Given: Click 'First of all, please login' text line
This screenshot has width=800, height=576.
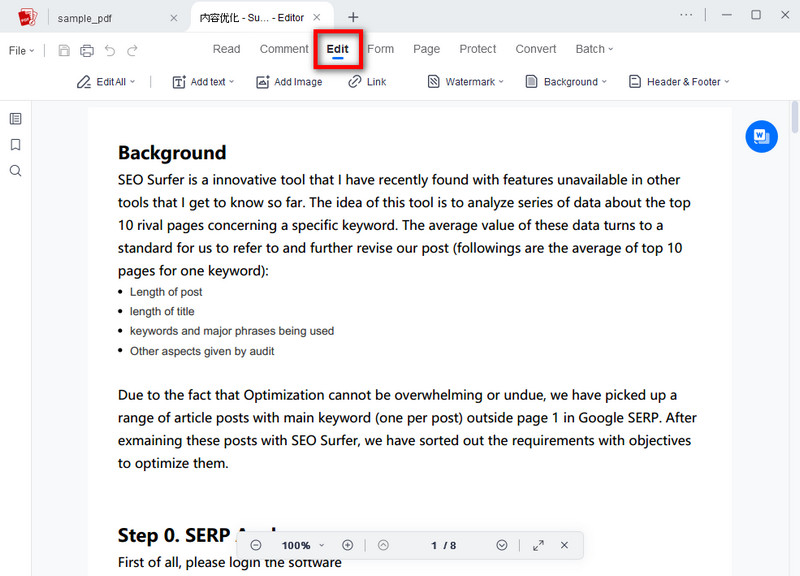Looking at the screenshot, I should pos(230,562).
